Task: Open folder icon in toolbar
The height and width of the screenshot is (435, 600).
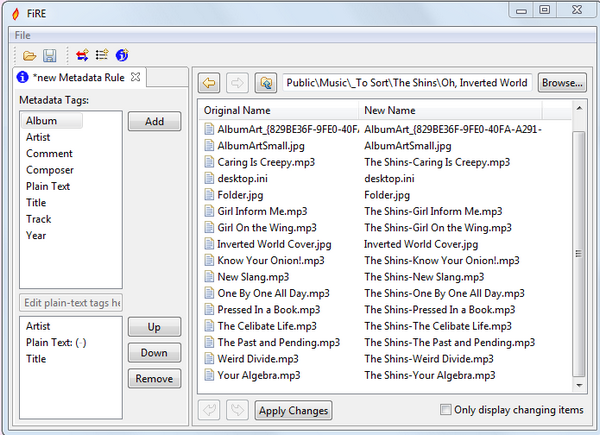Action: (x=29, y=56)
